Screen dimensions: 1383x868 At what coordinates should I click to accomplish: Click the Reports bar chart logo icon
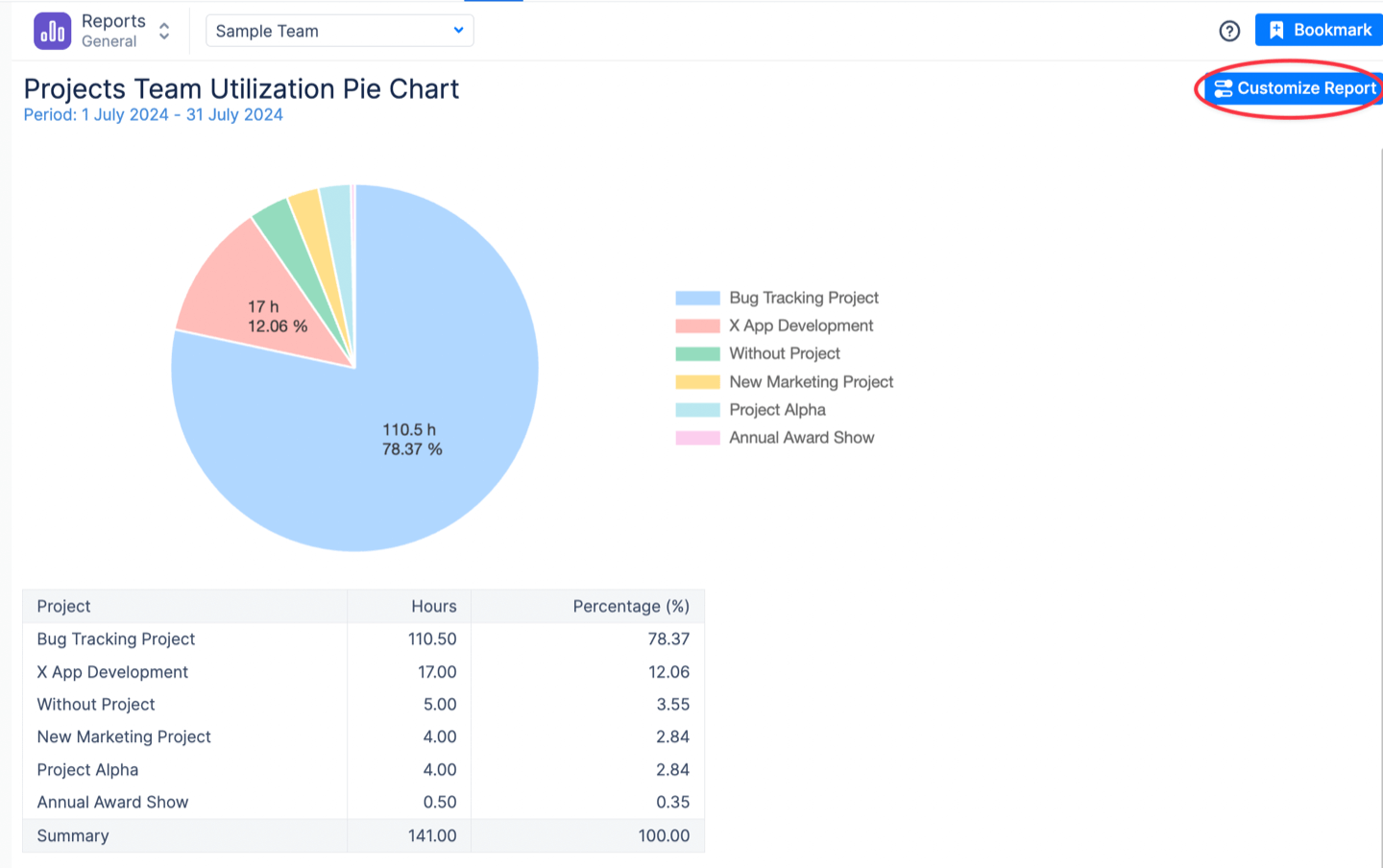point(52,31)
